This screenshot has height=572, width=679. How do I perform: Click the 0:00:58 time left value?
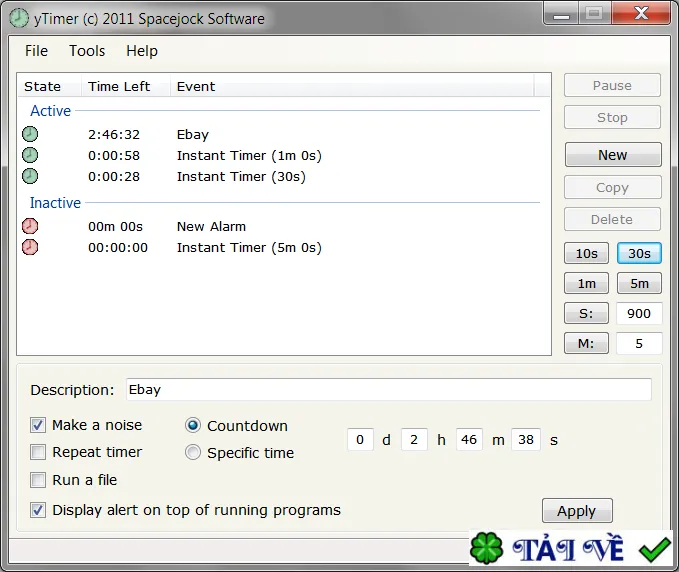click(x=114, y=155)
